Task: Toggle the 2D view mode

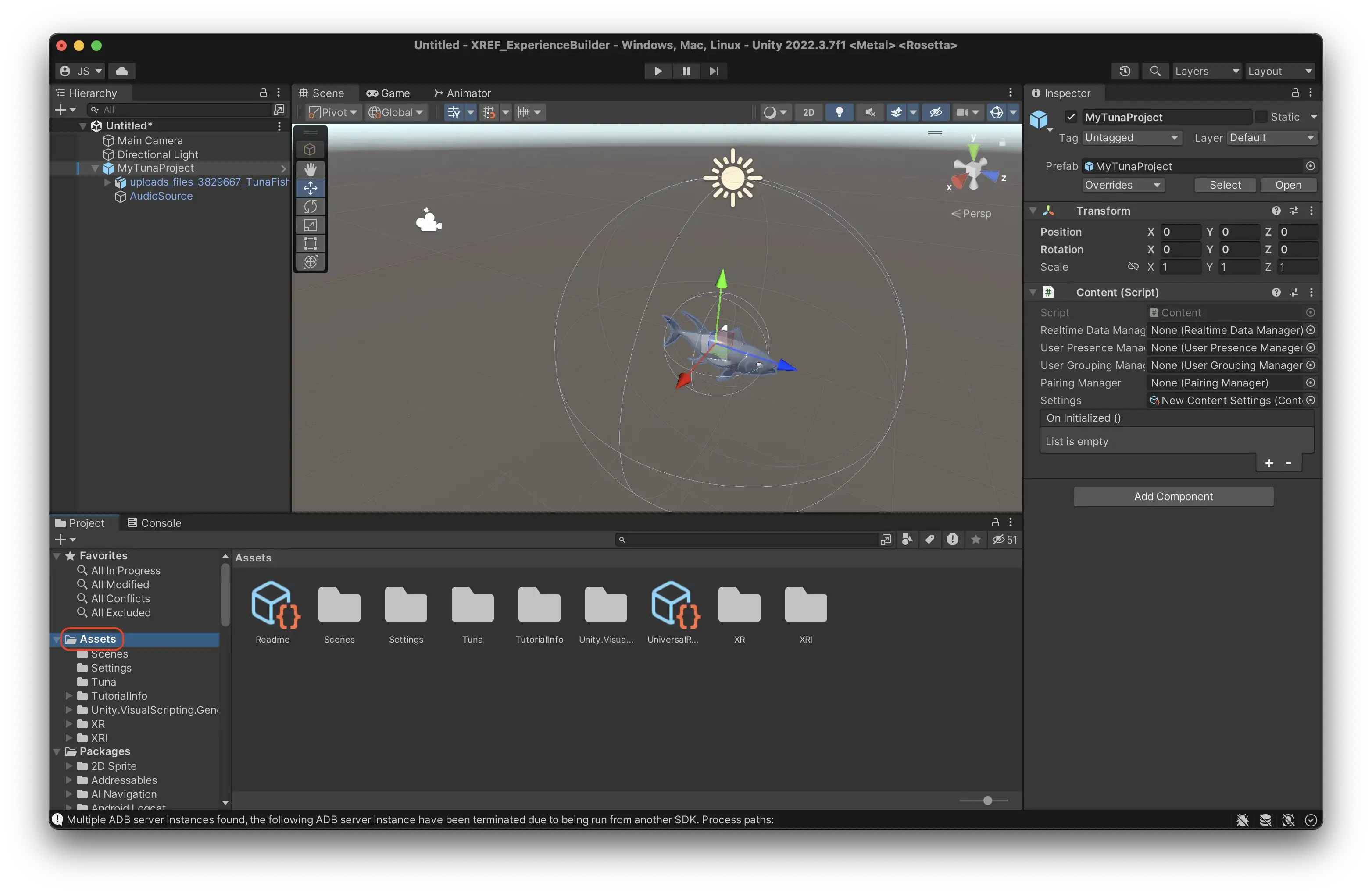Action: [808, 112]
